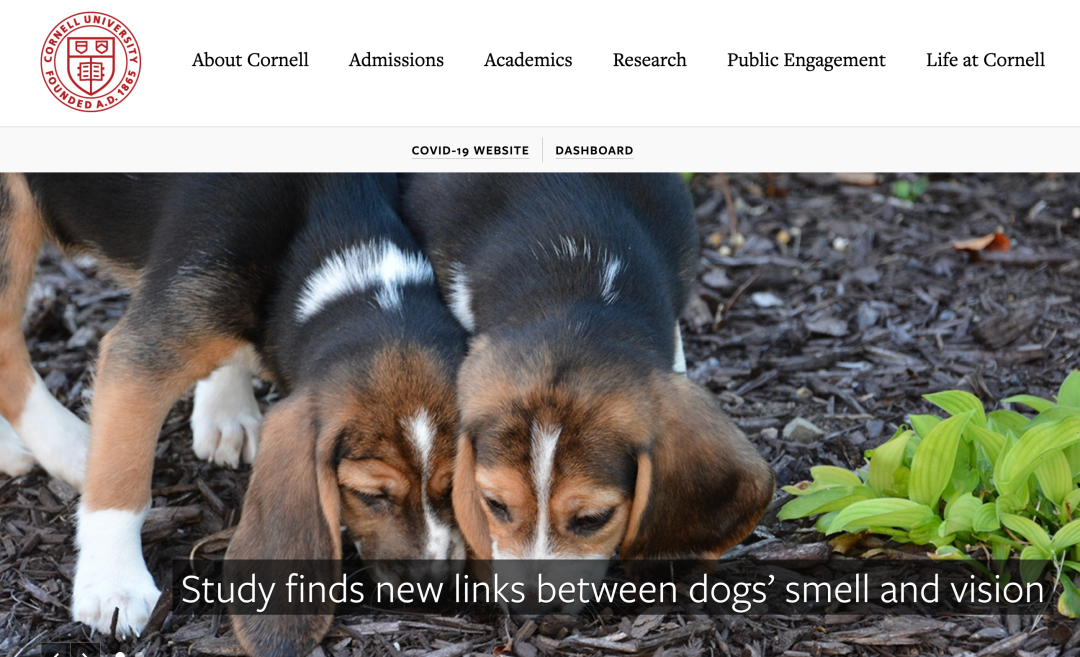The image size is (1080, 657).
Task: Expand the Public Engagement navigation item
Action: [807, 60]
